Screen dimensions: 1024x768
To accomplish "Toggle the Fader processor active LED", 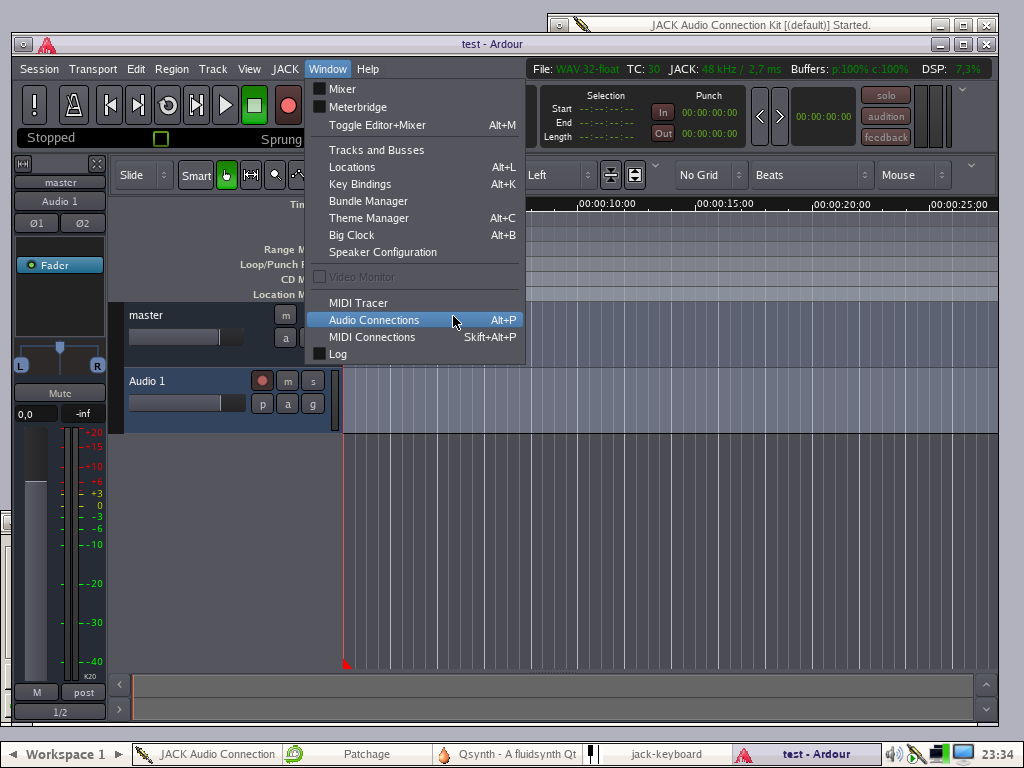I will pos(31,265).
